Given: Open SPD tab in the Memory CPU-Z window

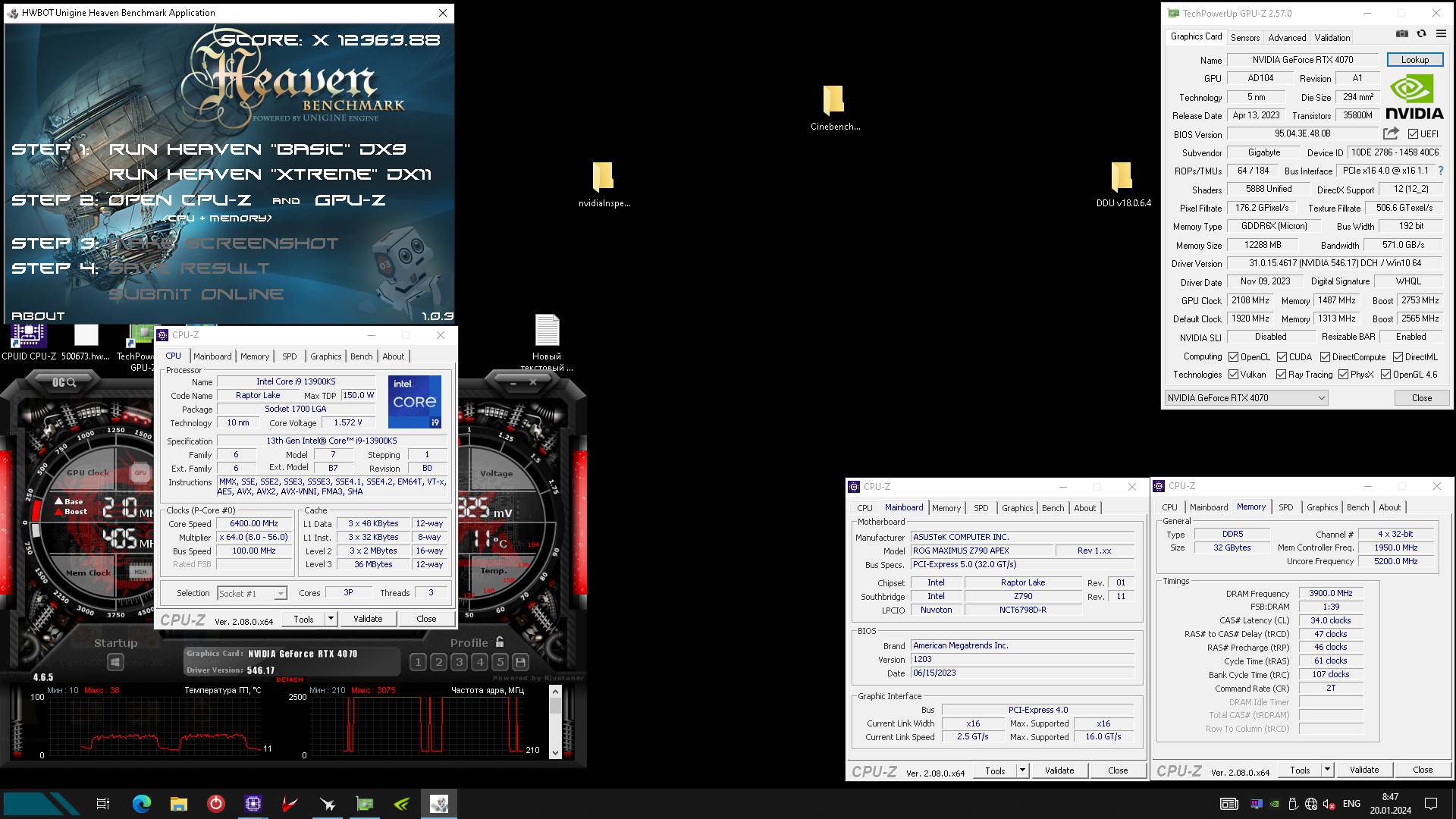Looking at the screenshot, I should click(1285, 507).
